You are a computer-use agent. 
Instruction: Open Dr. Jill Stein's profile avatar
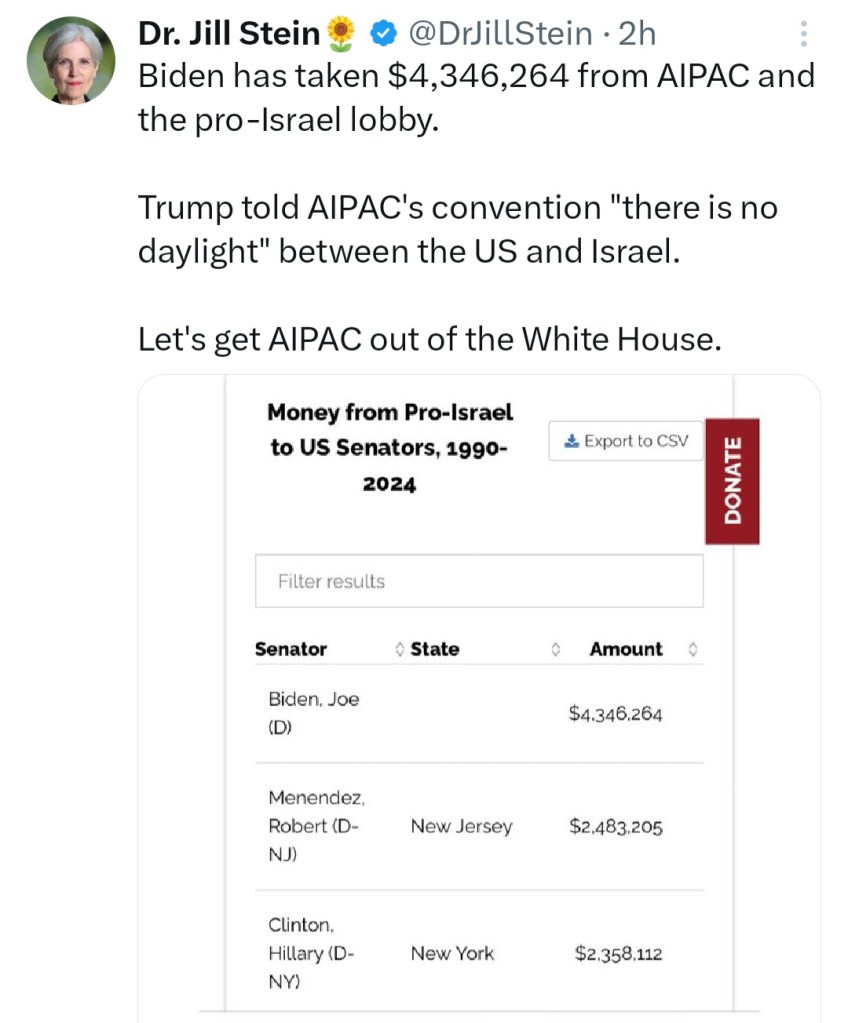pos(72,60)
